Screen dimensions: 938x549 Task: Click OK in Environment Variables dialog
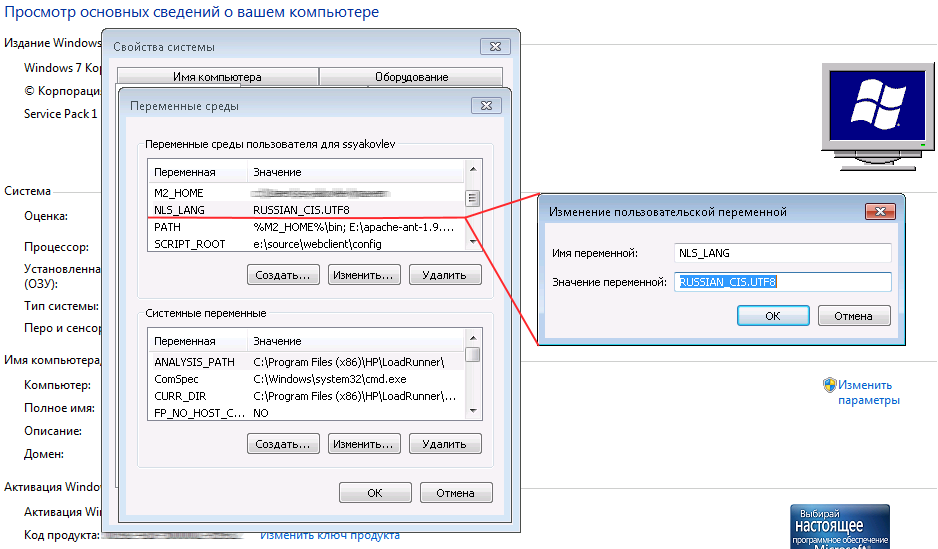click(375, 493)
